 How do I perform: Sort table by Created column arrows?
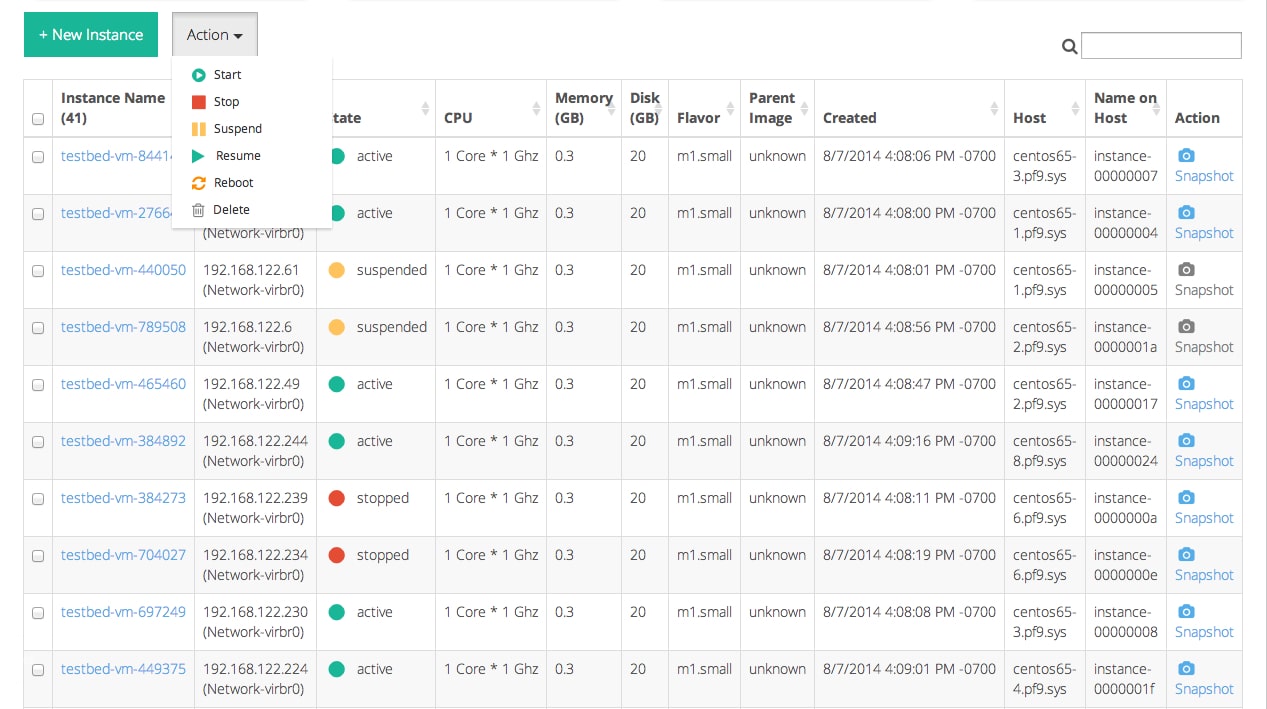[x=994, y=108]
